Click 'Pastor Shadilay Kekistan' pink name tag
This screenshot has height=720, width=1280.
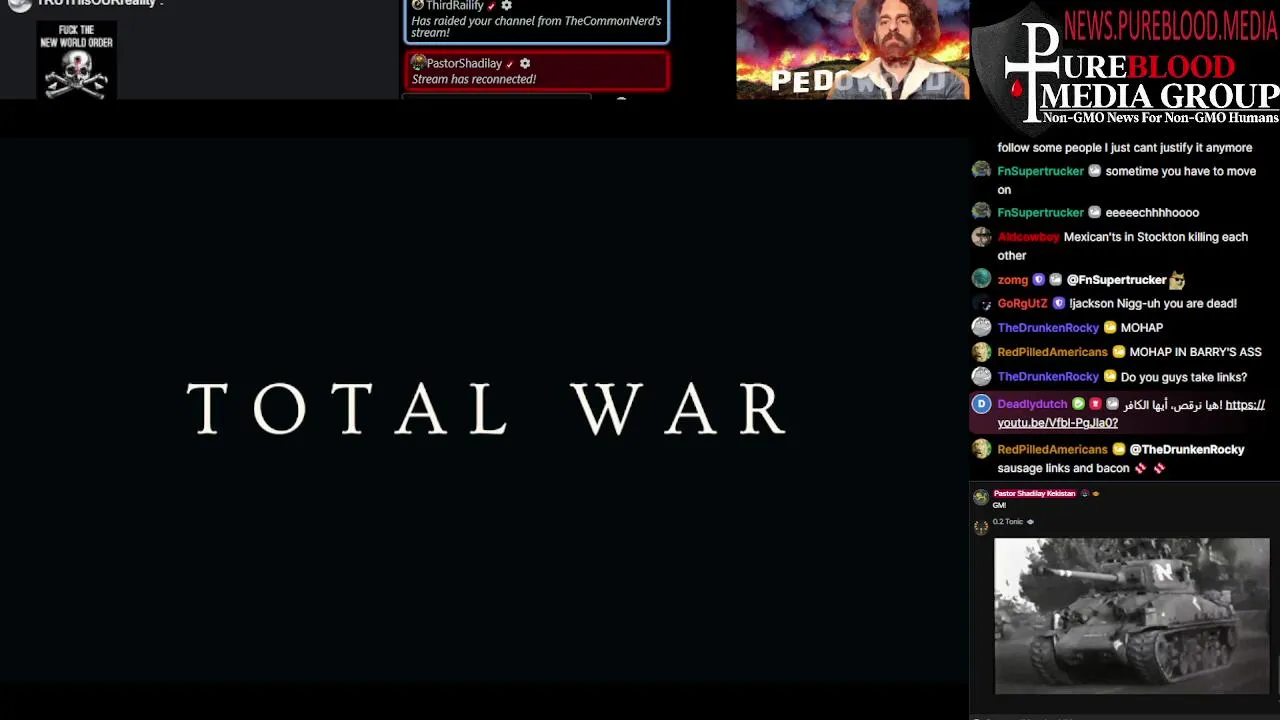tap(1034, 493)
